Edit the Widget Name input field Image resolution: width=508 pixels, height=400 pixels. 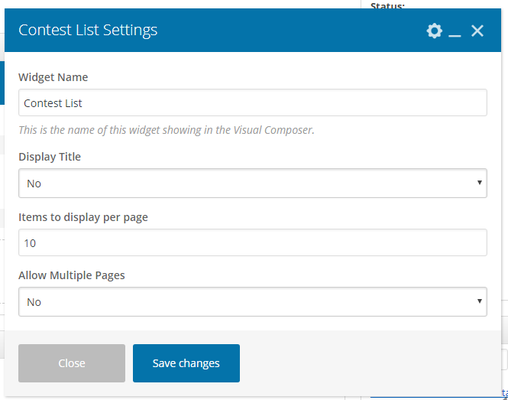point(253,103)
